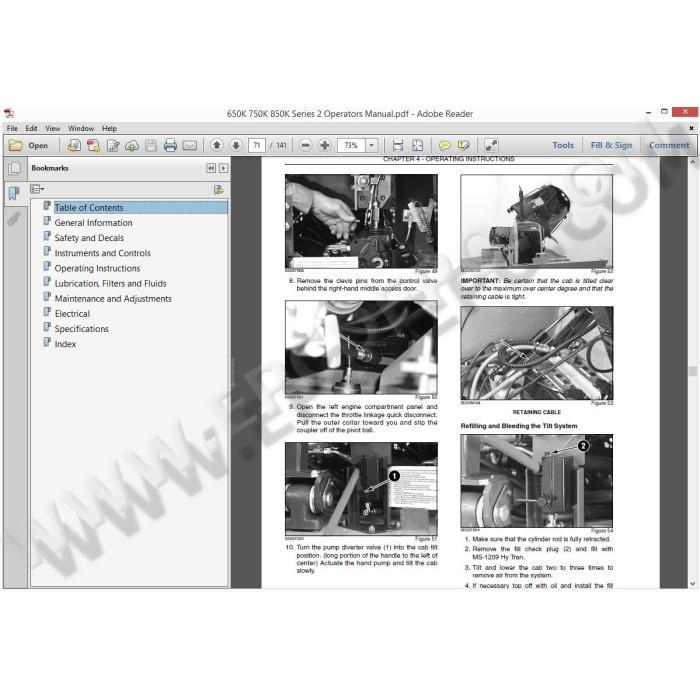Viewport: 700px width, 700px height.
Task: Click the page number field showing 71
Action: click(257, 145)
